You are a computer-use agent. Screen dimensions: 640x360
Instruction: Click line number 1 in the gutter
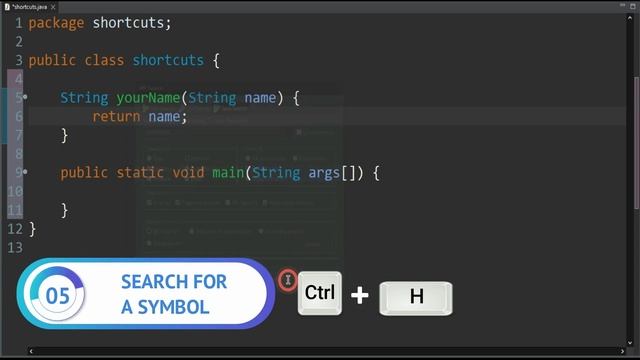click(x=19, y=23)
